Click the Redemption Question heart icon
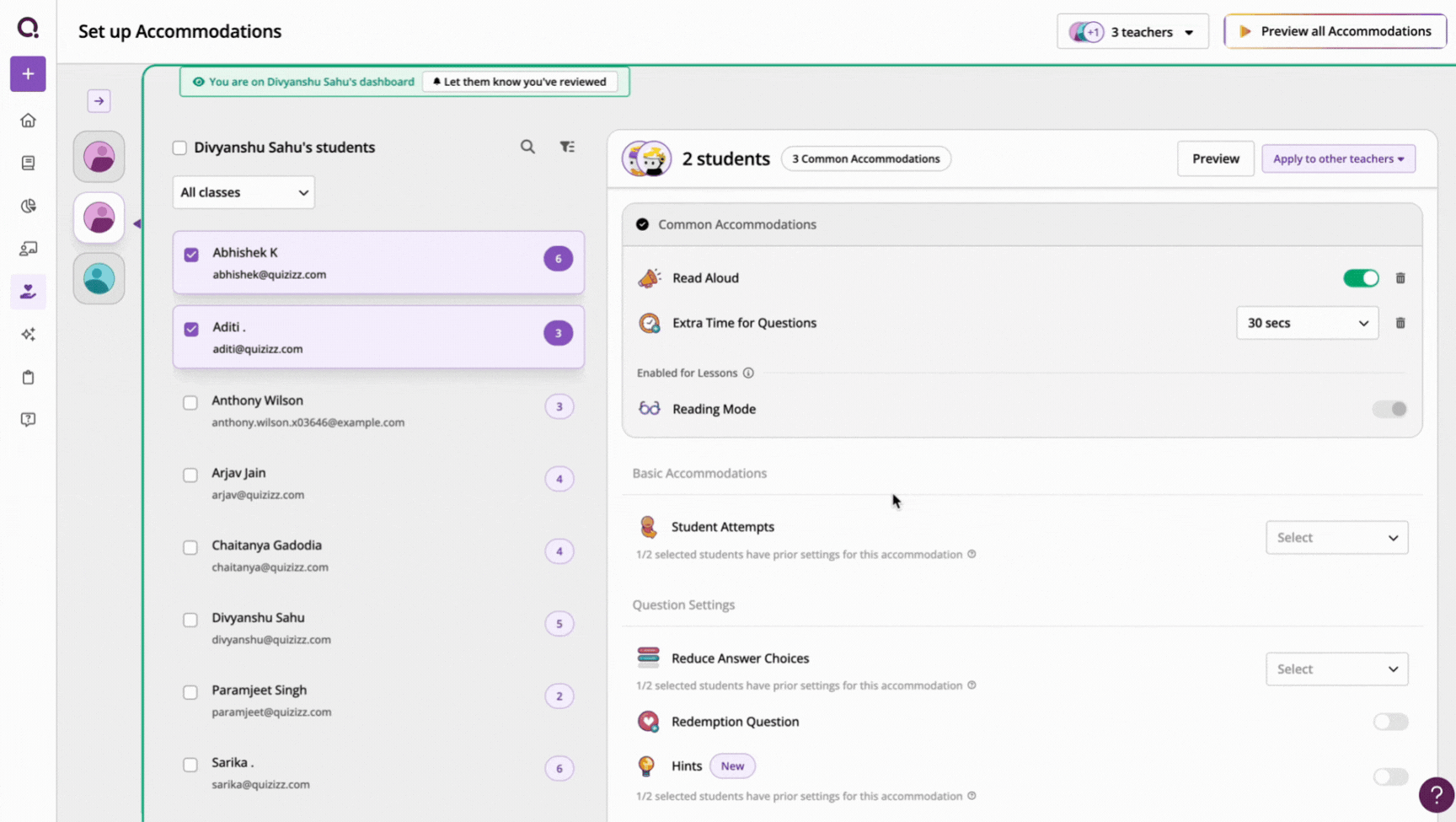This screenshot has width=1456, height=822. pos(648,722)
